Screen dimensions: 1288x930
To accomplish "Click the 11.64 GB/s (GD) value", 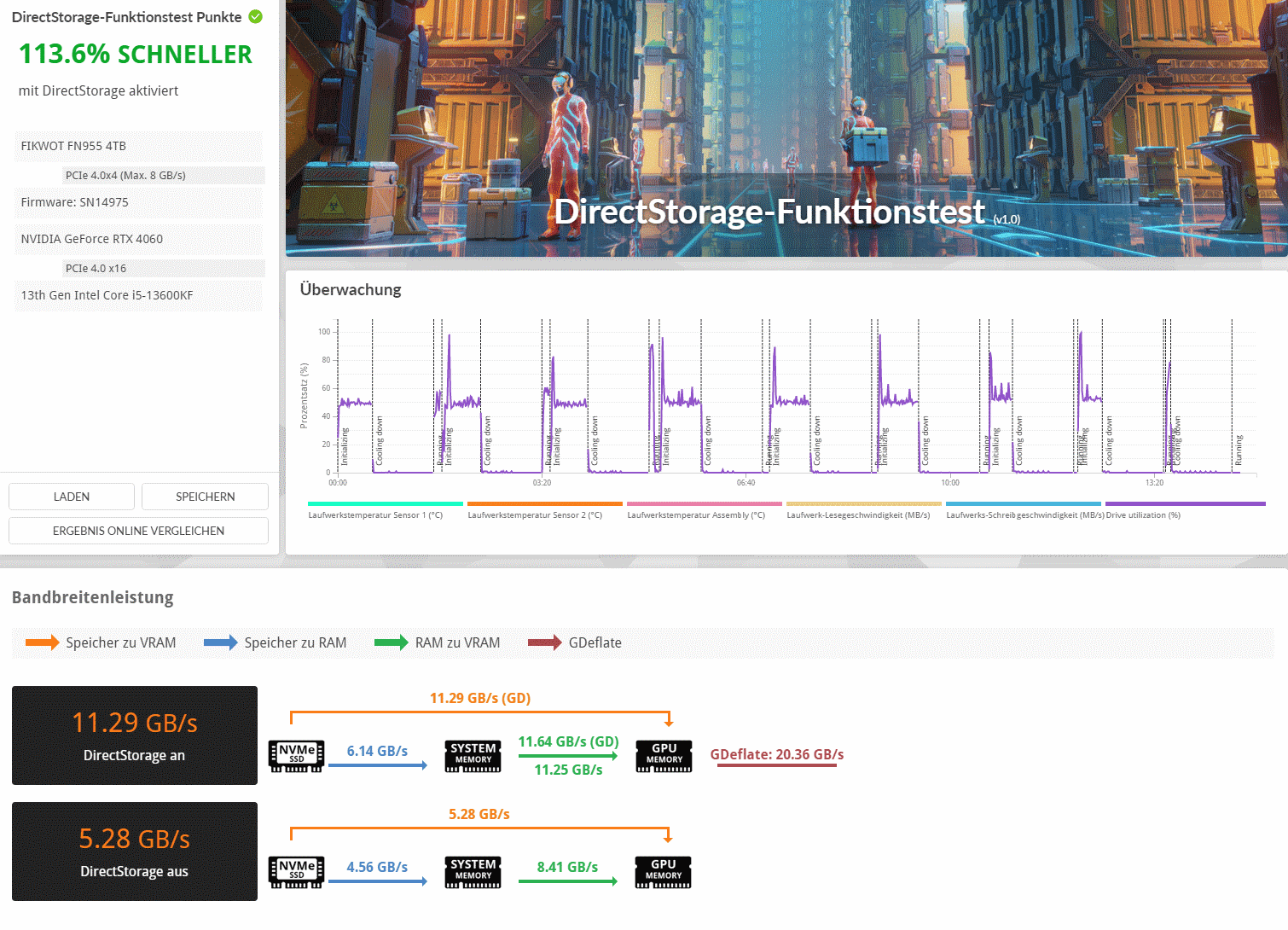I will (568, 741).
